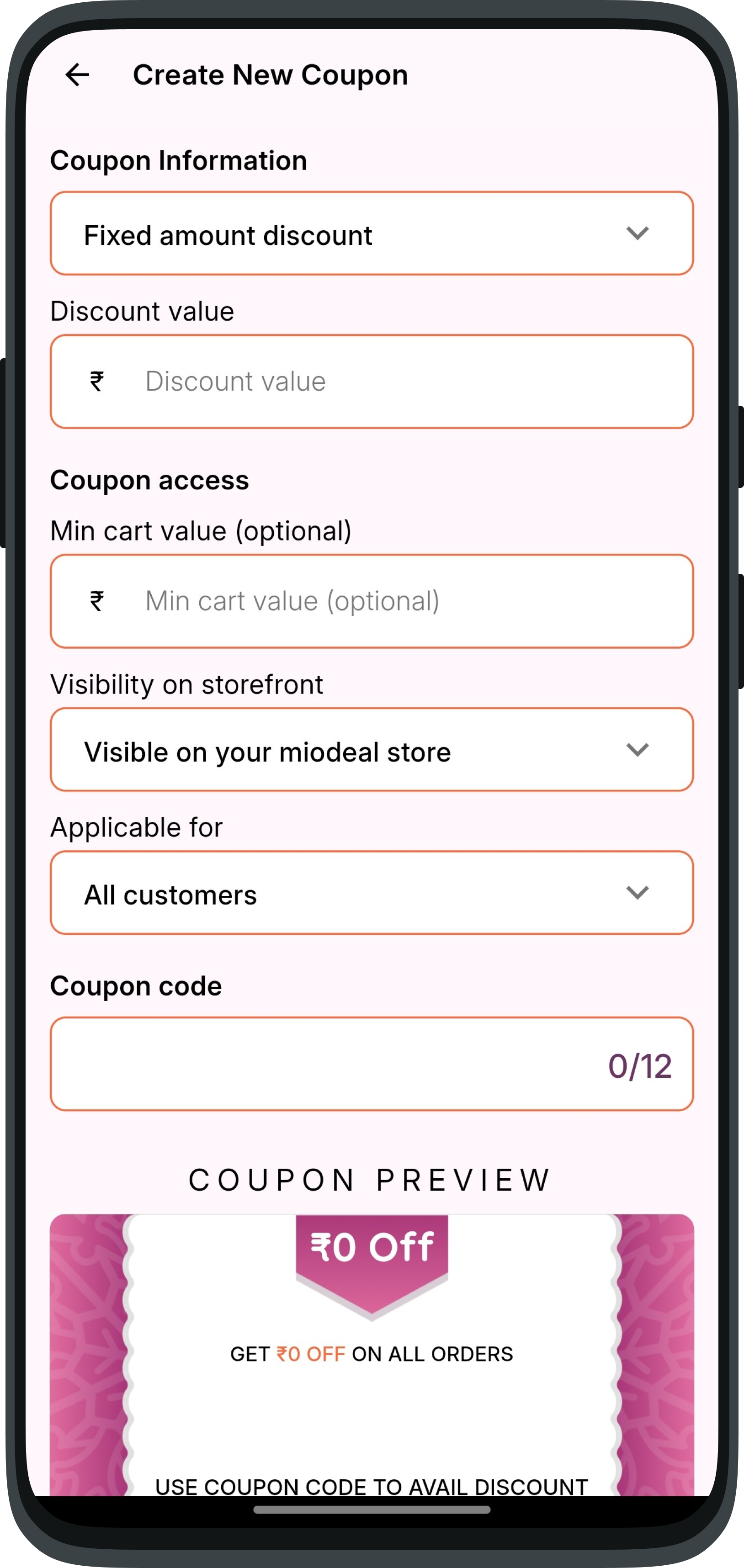The height and width of the screenshot is (1568, 744).
Task: Focus the Min cart value input field
Action: click(x=372, y=601)
